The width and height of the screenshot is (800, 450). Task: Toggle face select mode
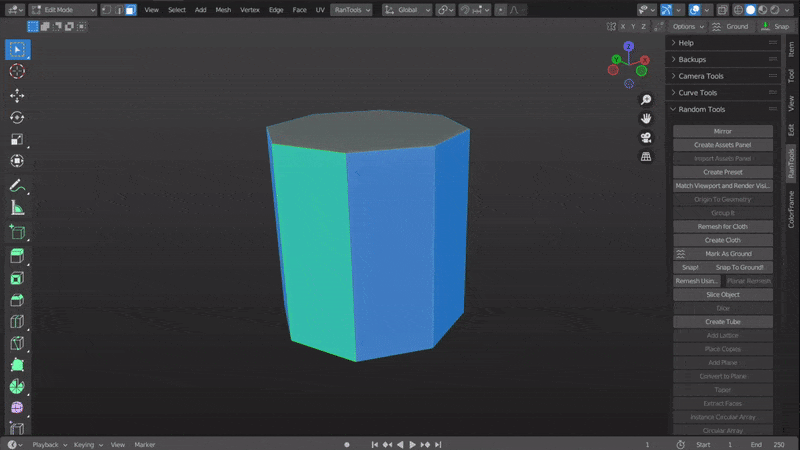(x=131, y=10)
